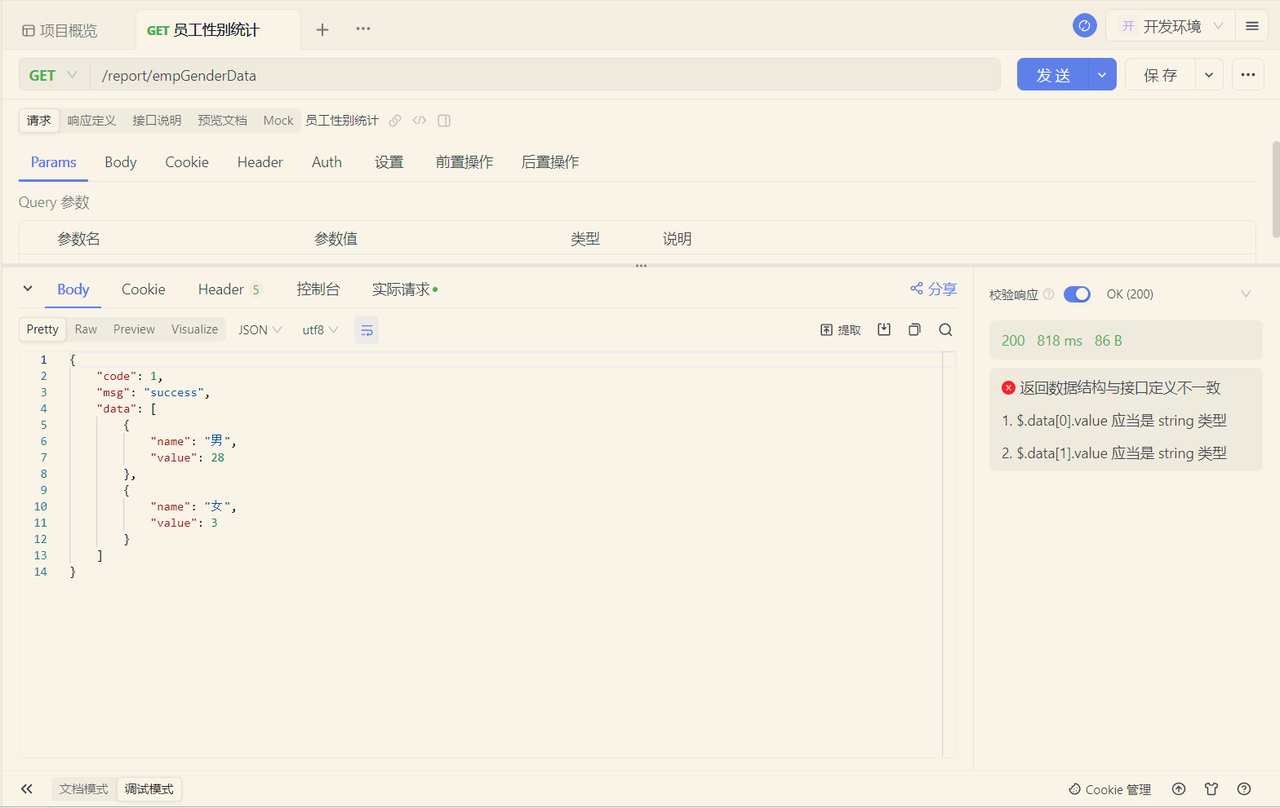Open the GET method dropdown
This screenshot has width=1280, height=808.
click(52, 74)
